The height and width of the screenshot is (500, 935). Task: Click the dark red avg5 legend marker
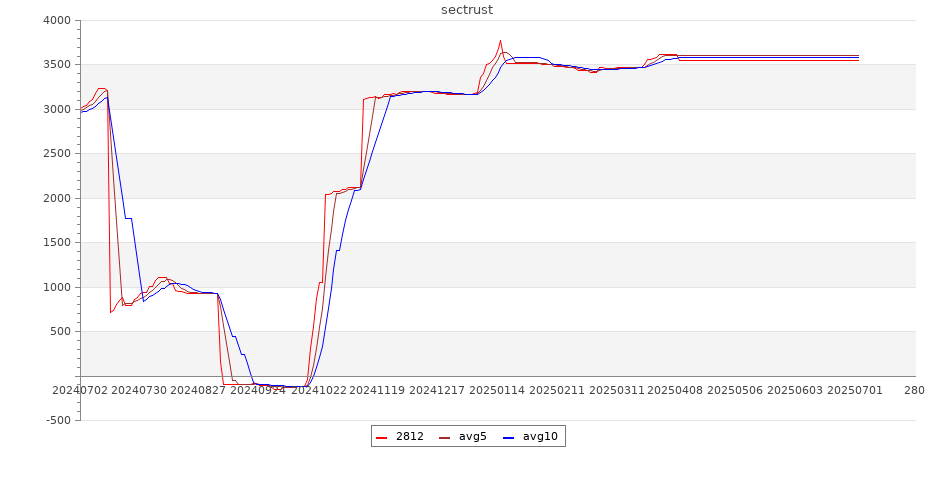444,437
